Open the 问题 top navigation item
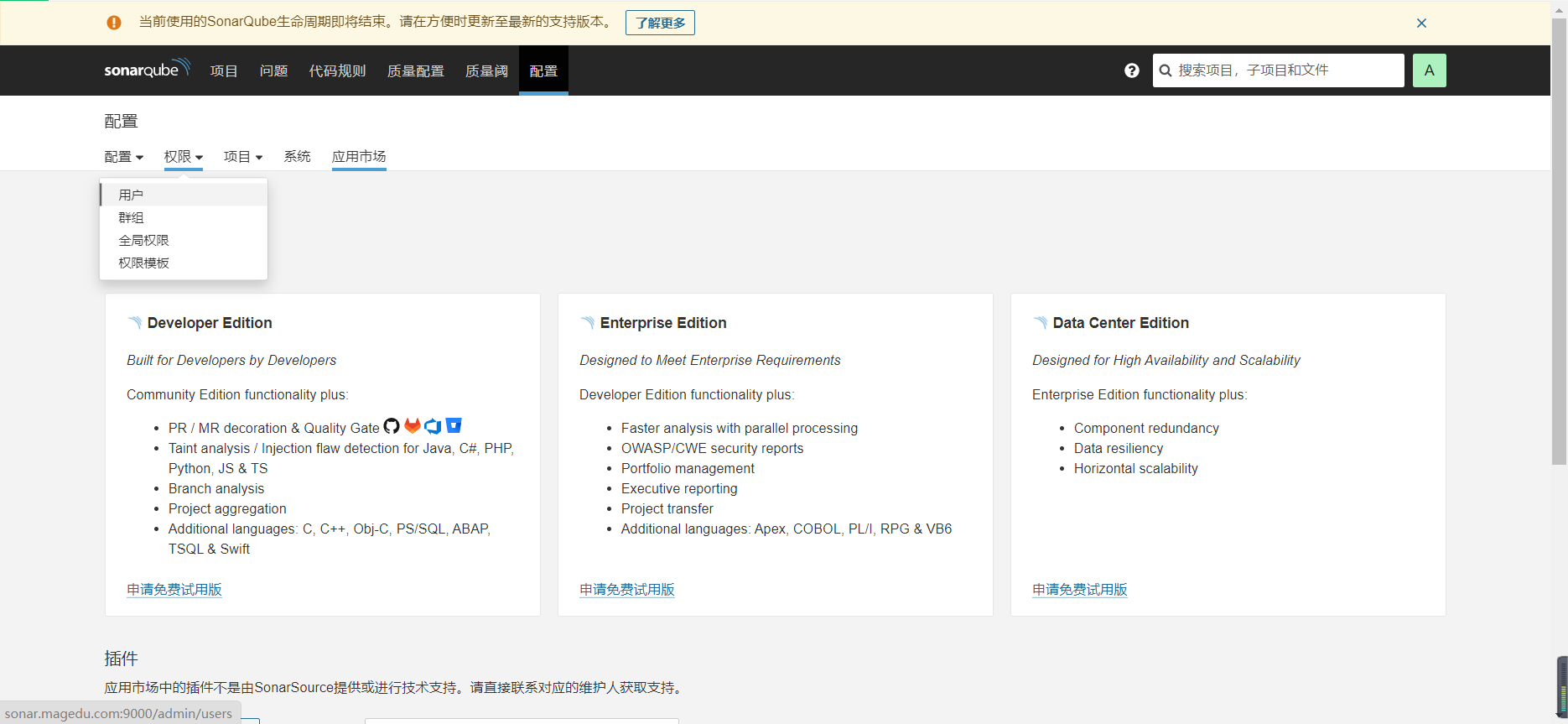Viewport: 1568px width, 724px height. click(273, 70)
